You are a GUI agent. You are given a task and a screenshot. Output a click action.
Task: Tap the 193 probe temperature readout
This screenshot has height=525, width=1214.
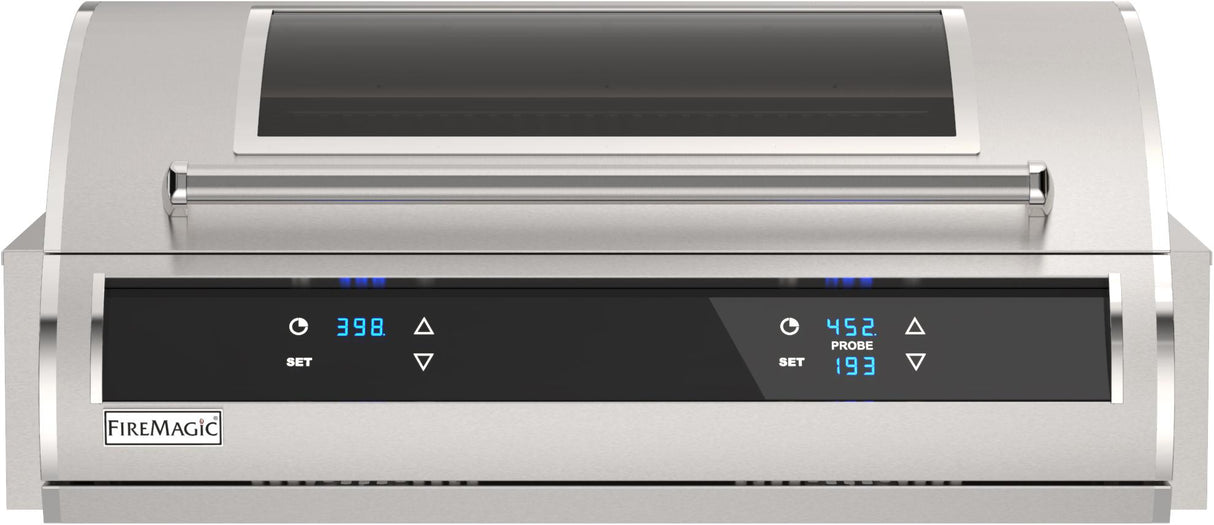(850, 366)
